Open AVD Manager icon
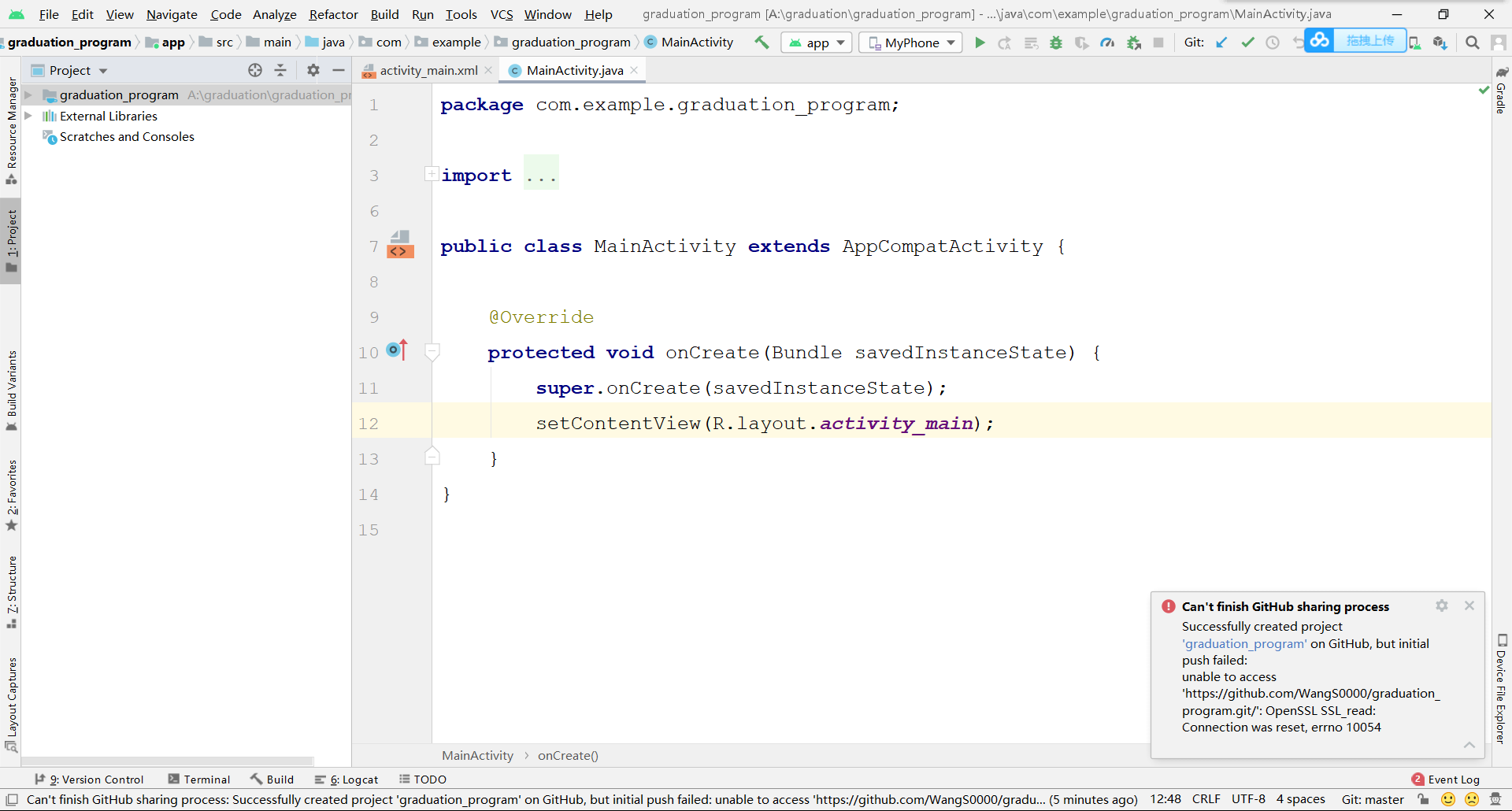Viewport: 1512px width, 811px height. tap(1415, 43)
